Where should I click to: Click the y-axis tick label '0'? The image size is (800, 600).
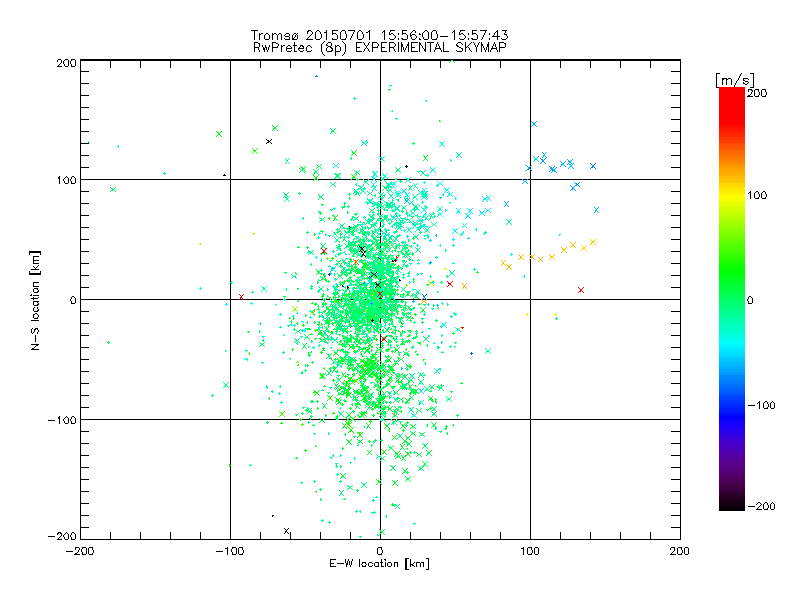pos(73,300)
